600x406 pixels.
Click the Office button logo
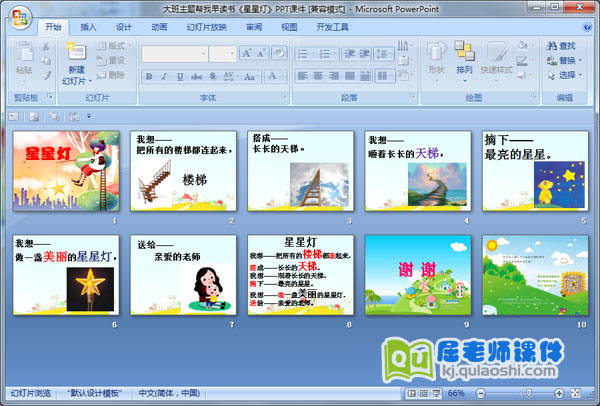coord(20,18)
